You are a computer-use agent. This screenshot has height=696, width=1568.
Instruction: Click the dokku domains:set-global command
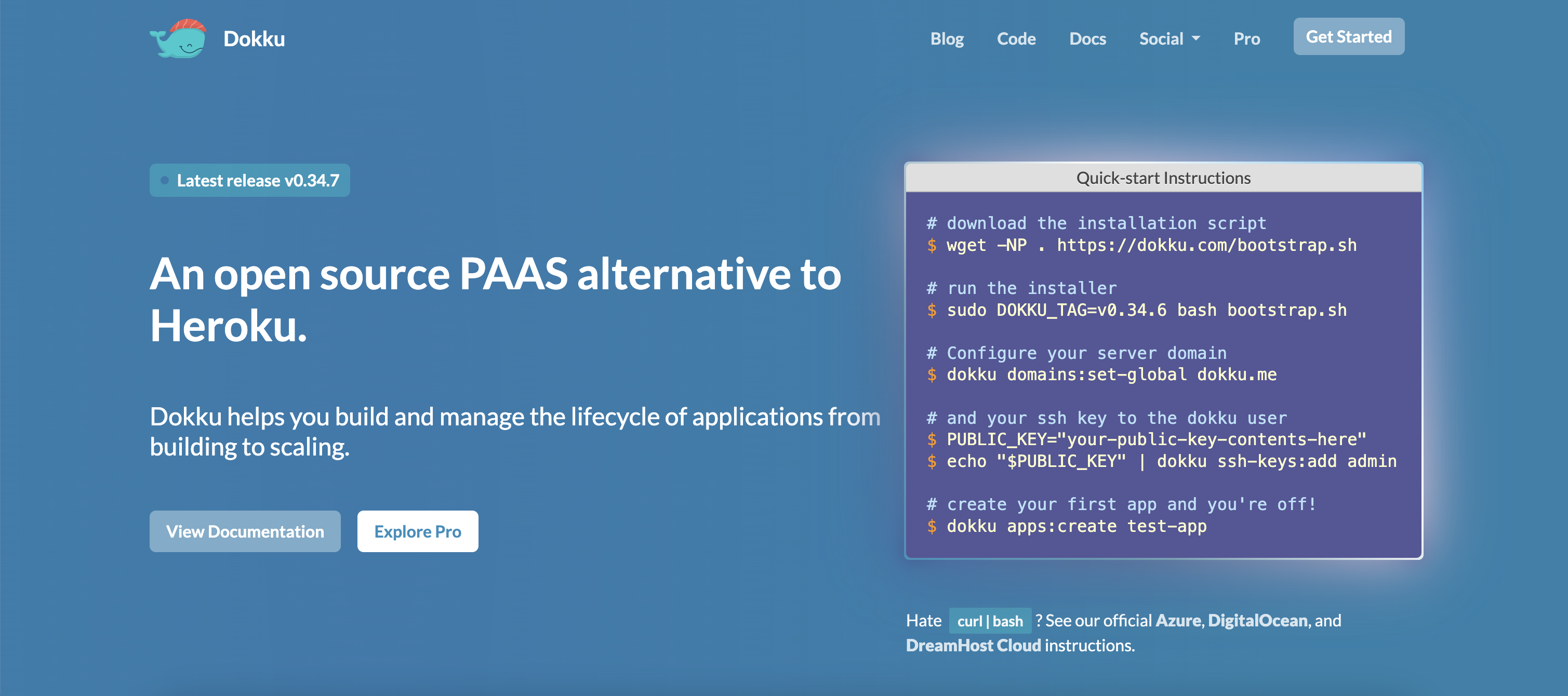pos(1102,375)
